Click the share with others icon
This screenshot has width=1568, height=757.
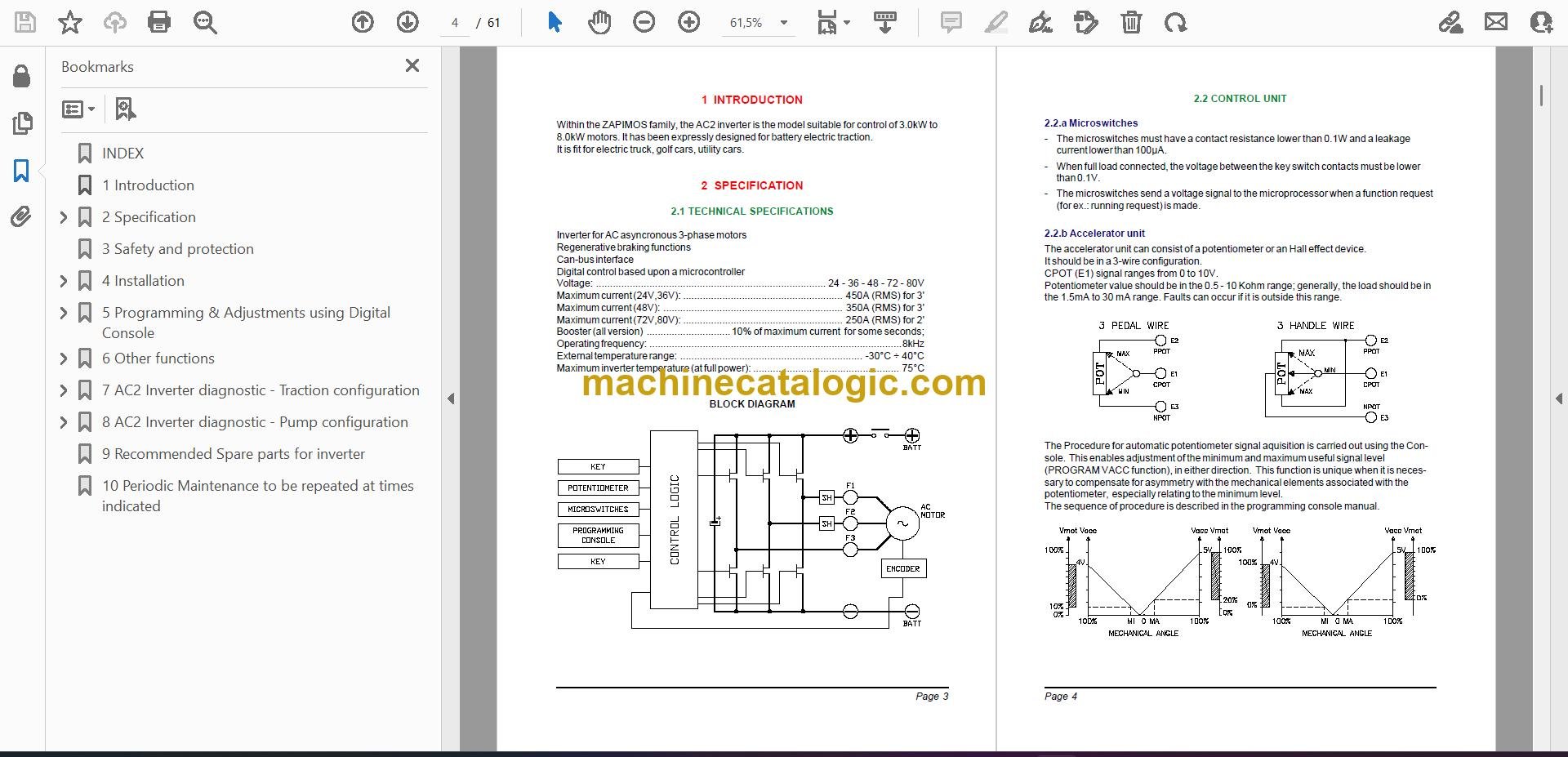[x=1541, y=23]
